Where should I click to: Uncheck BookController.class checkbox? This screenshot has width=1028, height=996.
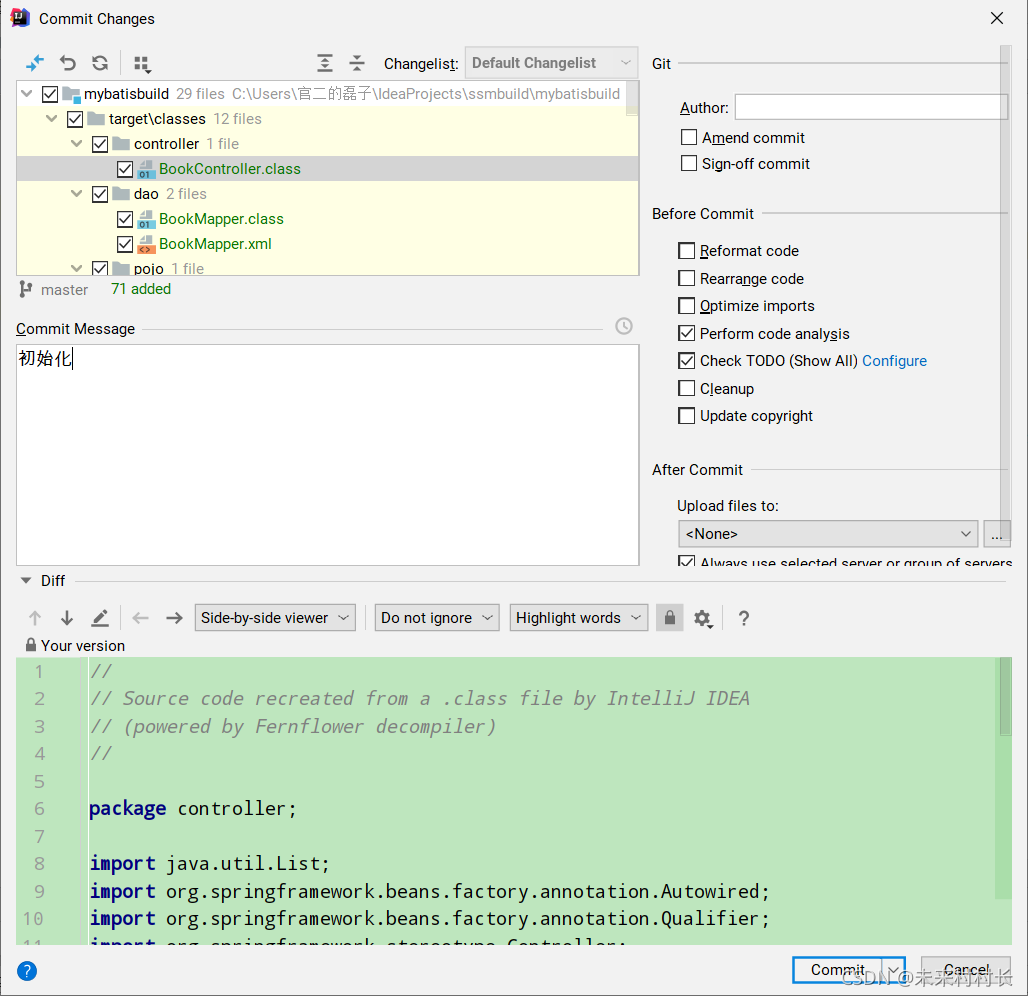coord(125,169)
